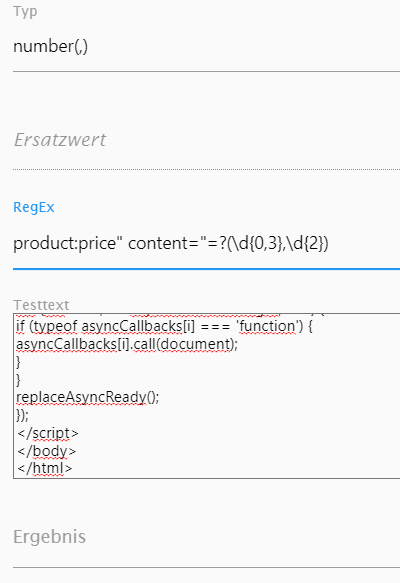This screenshot has width=400, height=583.
Task: Click the </script> line in Testtext
Action: click(48, 433)
